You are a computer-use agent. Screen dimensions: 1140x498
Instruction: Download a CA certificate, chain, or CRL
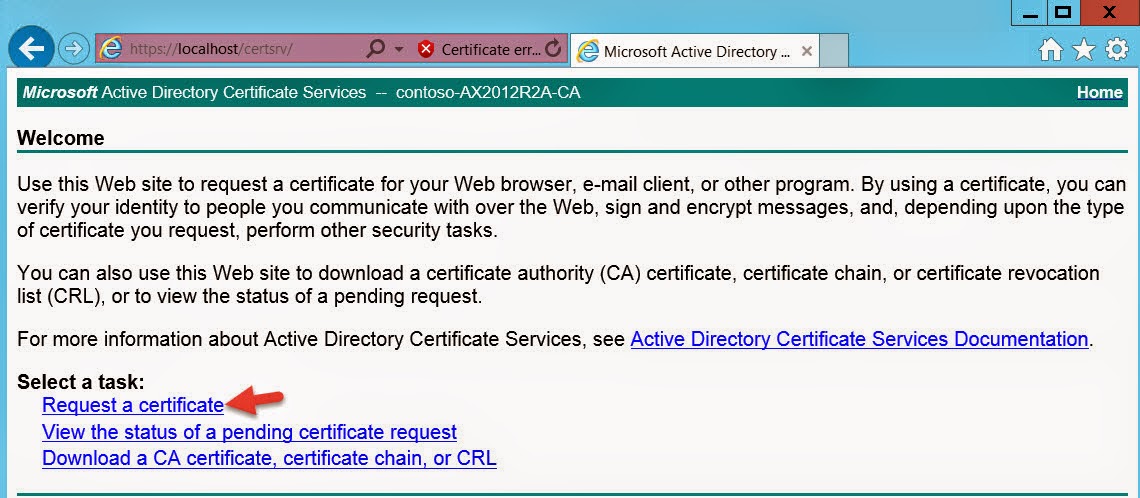(x=269, y=459)
